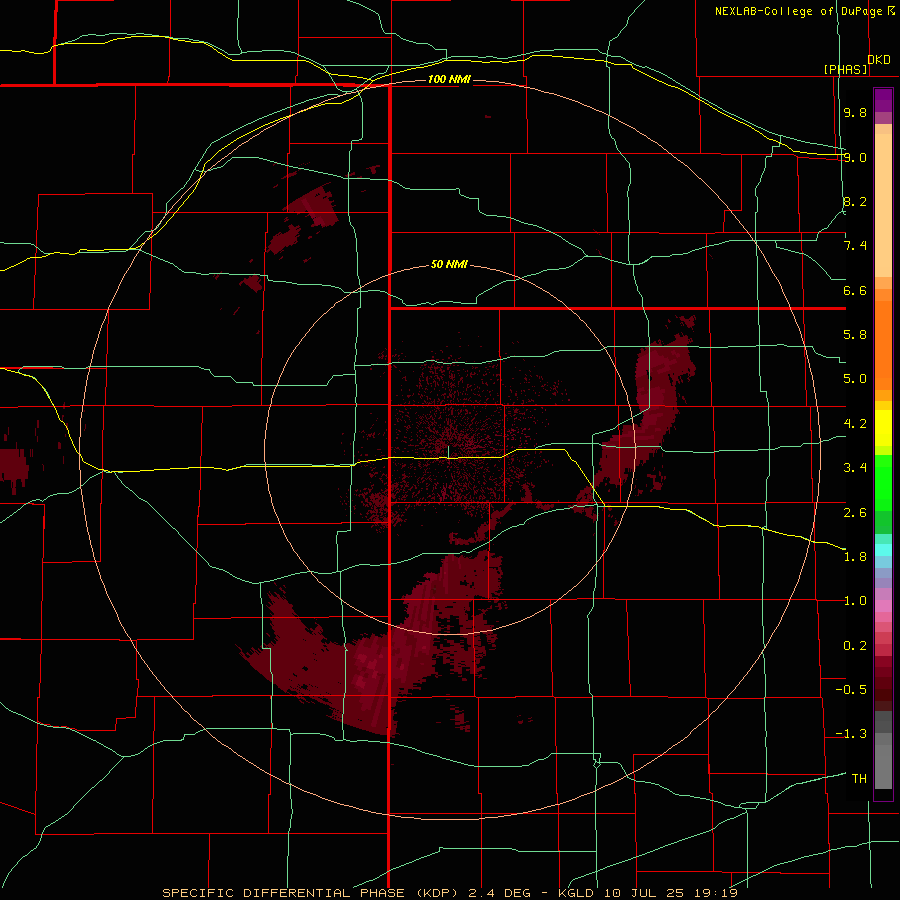Click the -1.3 scale value
Viewport: 900px width, 900px height.
(x=851, y=734)
